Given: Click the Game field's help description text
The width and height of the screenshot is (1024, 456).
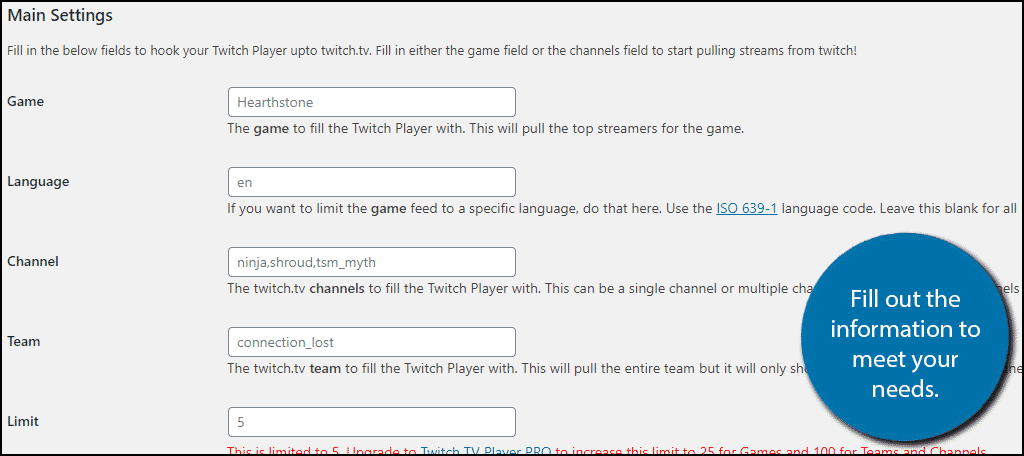Looking at the screenshot, I should pos(485,129).
